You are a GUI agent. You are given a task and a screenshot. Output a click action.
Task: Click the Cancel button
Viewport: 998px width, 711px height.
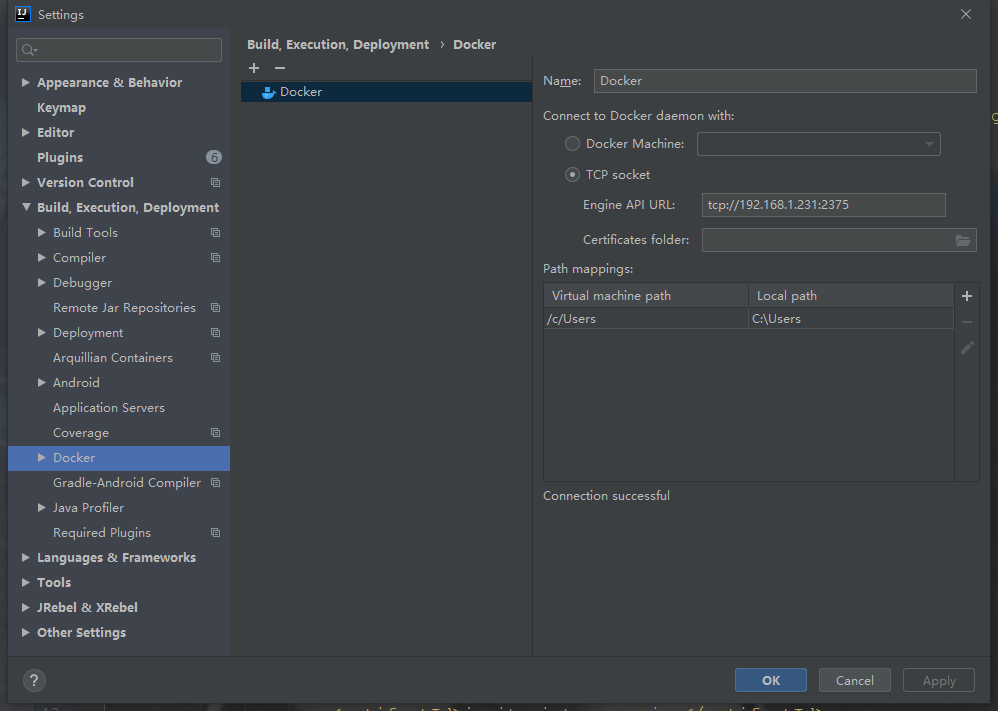[855, 680]
